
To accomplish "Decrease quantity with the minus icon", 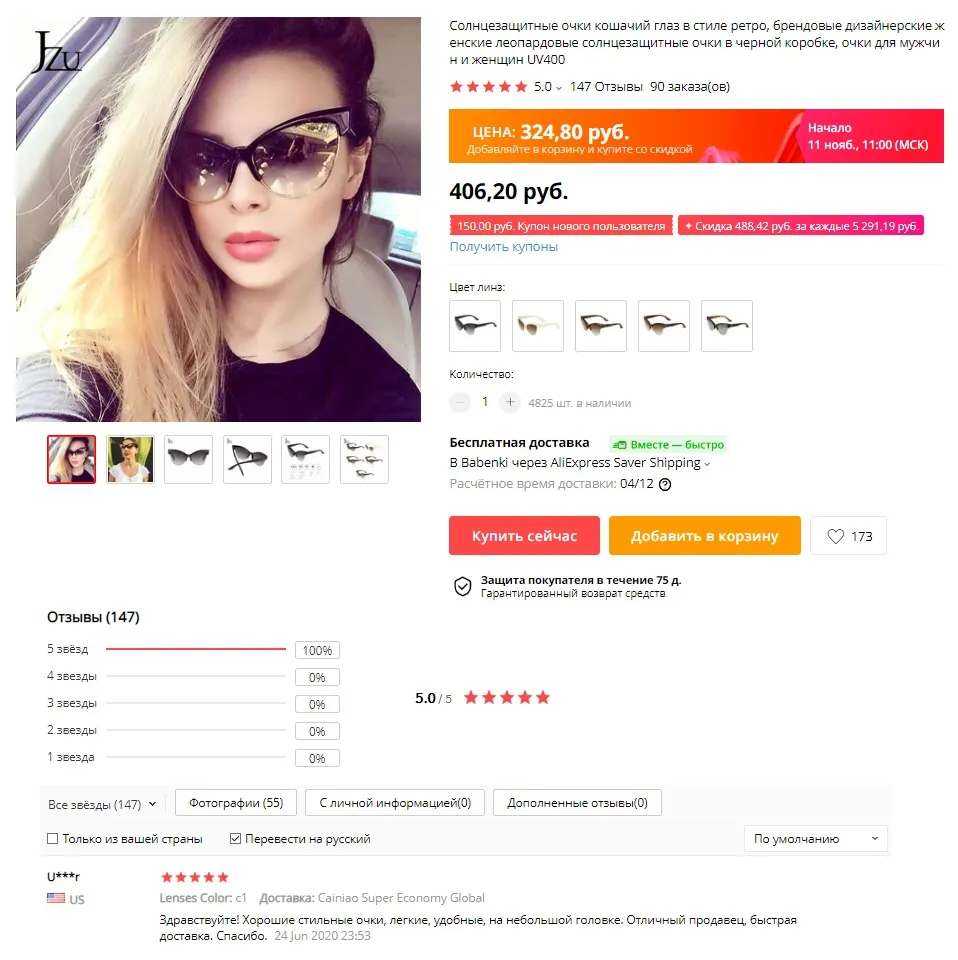I will coord(460,402).
